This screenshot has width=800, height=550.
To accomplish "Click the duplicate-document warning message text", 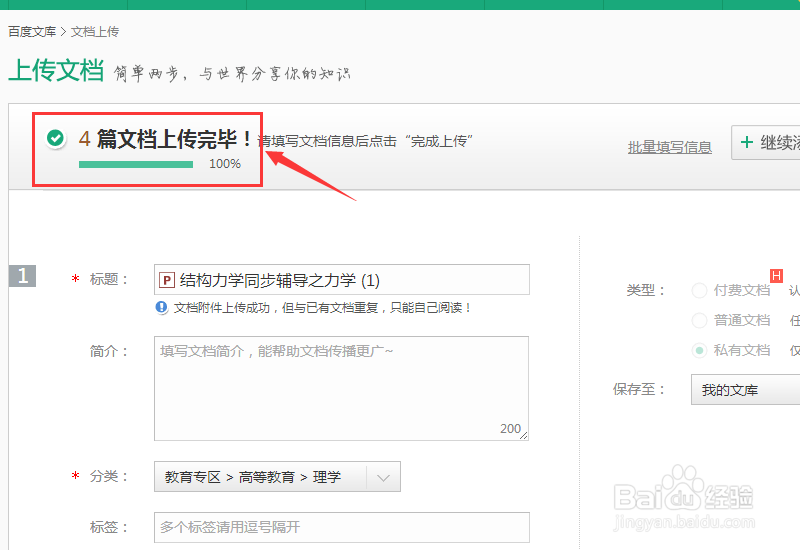I will (x=322, y=308).
